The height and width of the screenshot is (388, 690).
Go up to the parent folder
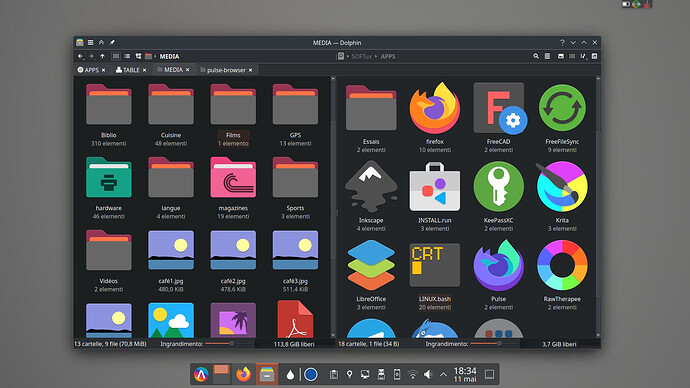click(103, 56)
